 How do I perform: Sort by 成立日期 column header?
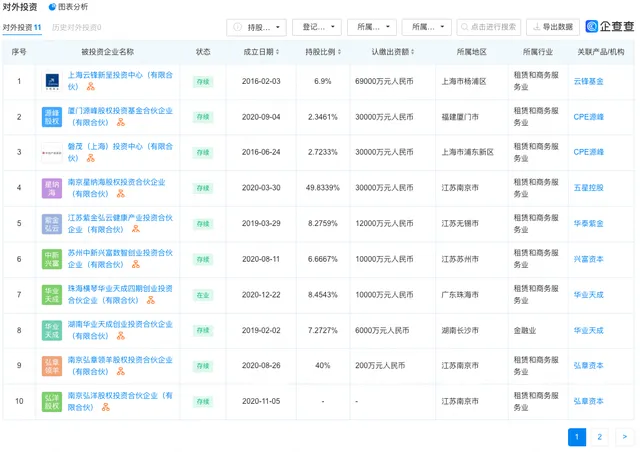(x=262, y=50)
